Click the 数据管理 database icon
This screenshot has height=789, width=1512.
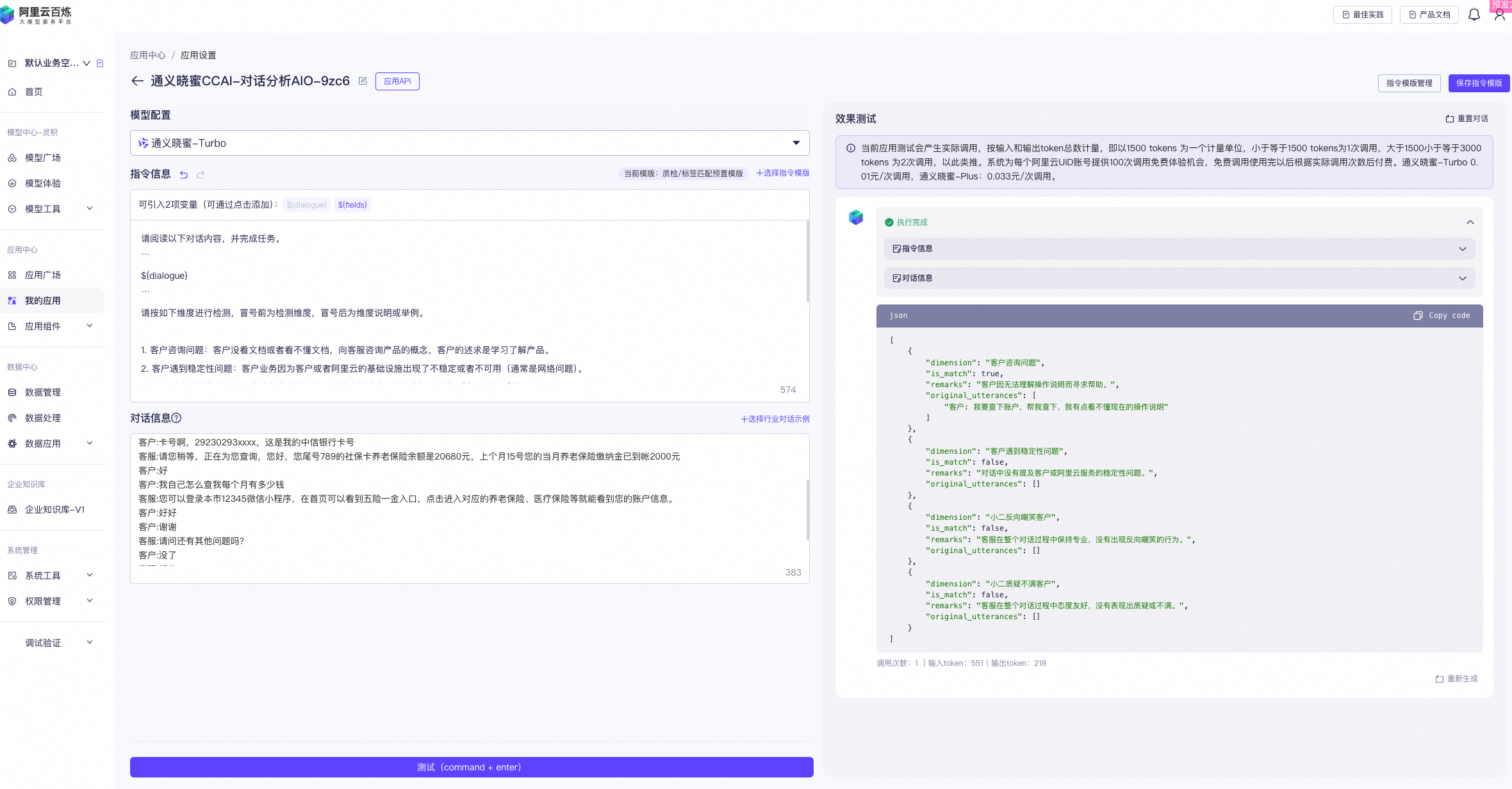(x=12, y=392)
